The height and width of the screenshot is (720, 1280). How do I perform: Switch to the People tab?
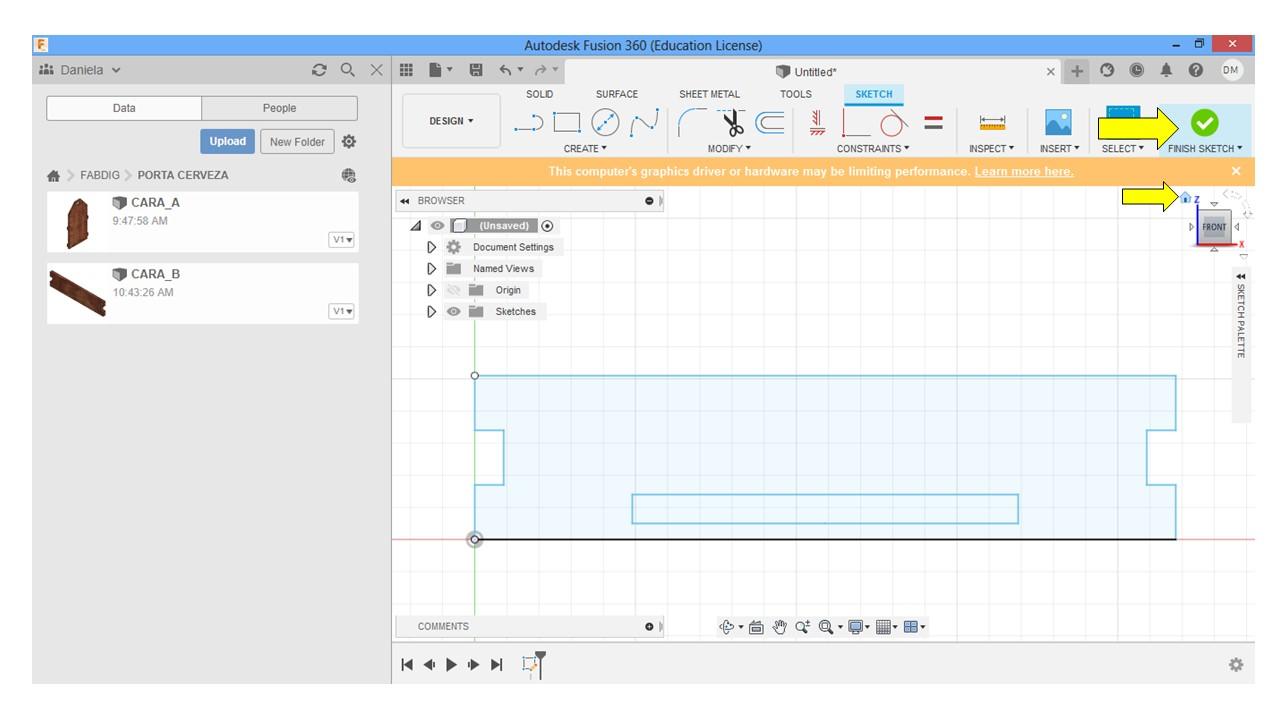[280, 108]
